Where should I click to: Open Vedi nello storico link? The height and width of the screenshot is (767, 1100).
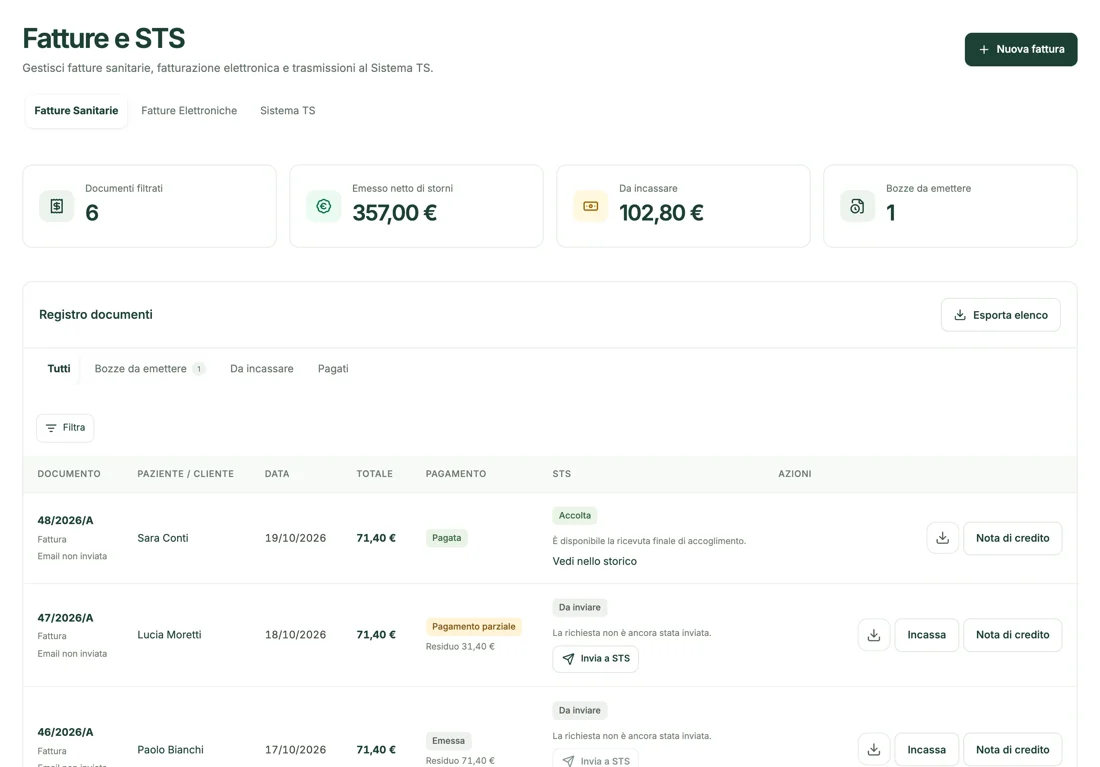click(x=595, y=561)
